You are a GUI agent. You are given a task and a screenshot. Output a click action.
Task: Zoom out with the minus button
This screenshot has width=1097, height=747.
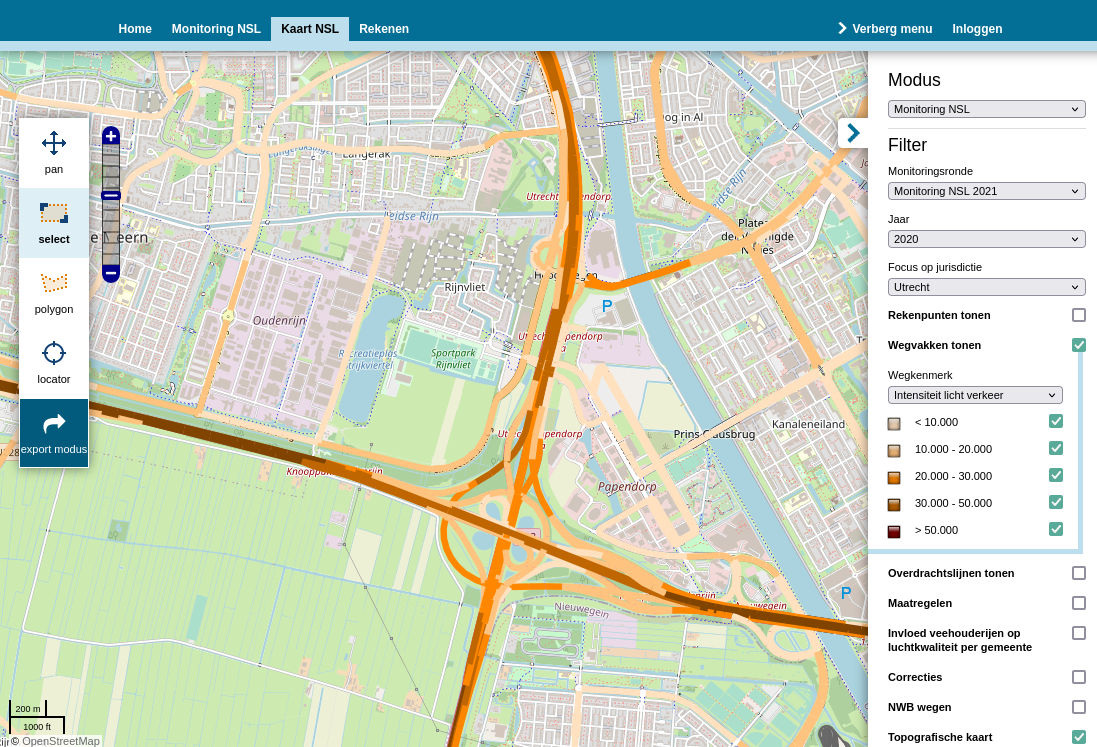tap(111, 272)
